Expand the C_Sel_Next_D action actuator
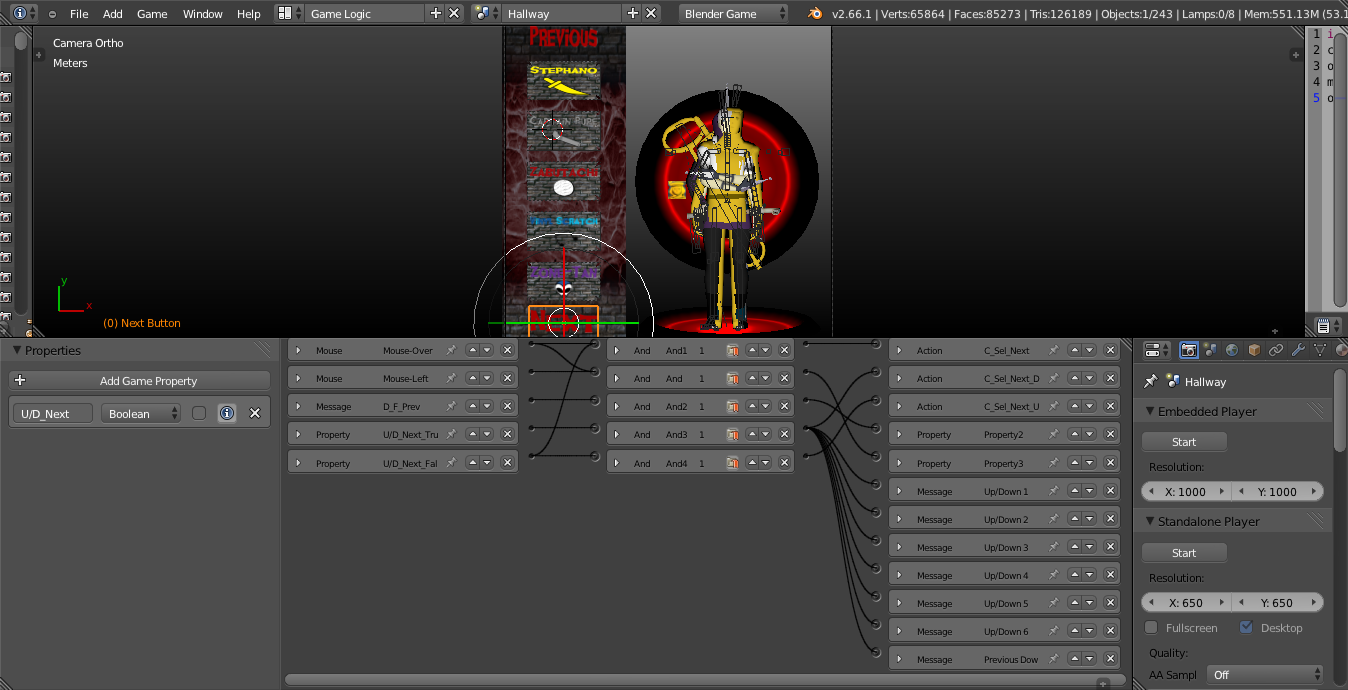 (900, 378)
